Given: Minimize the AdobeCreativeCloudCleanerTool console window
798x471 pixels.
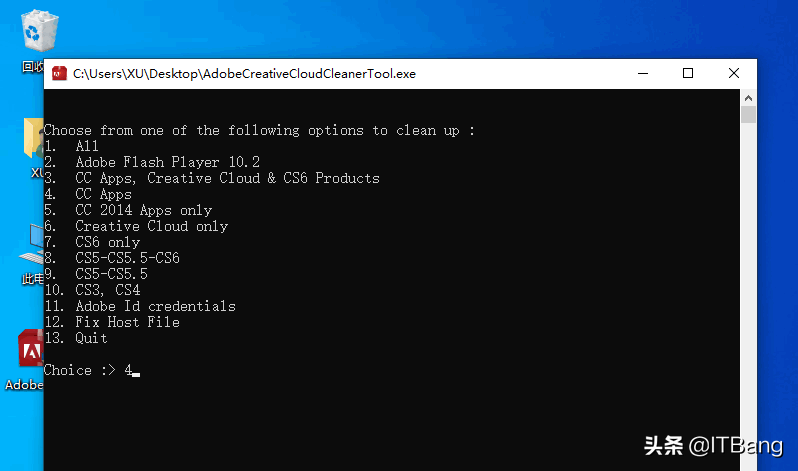Looking at the screenshot, I should pyautogui.click(x=643, y=74).
